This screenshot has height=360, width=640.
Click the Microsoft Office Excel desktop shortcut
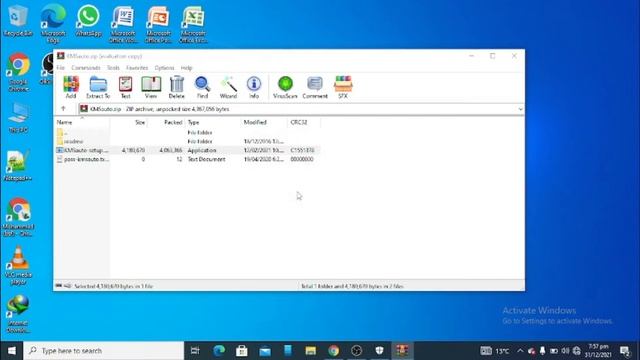point(193,24)
